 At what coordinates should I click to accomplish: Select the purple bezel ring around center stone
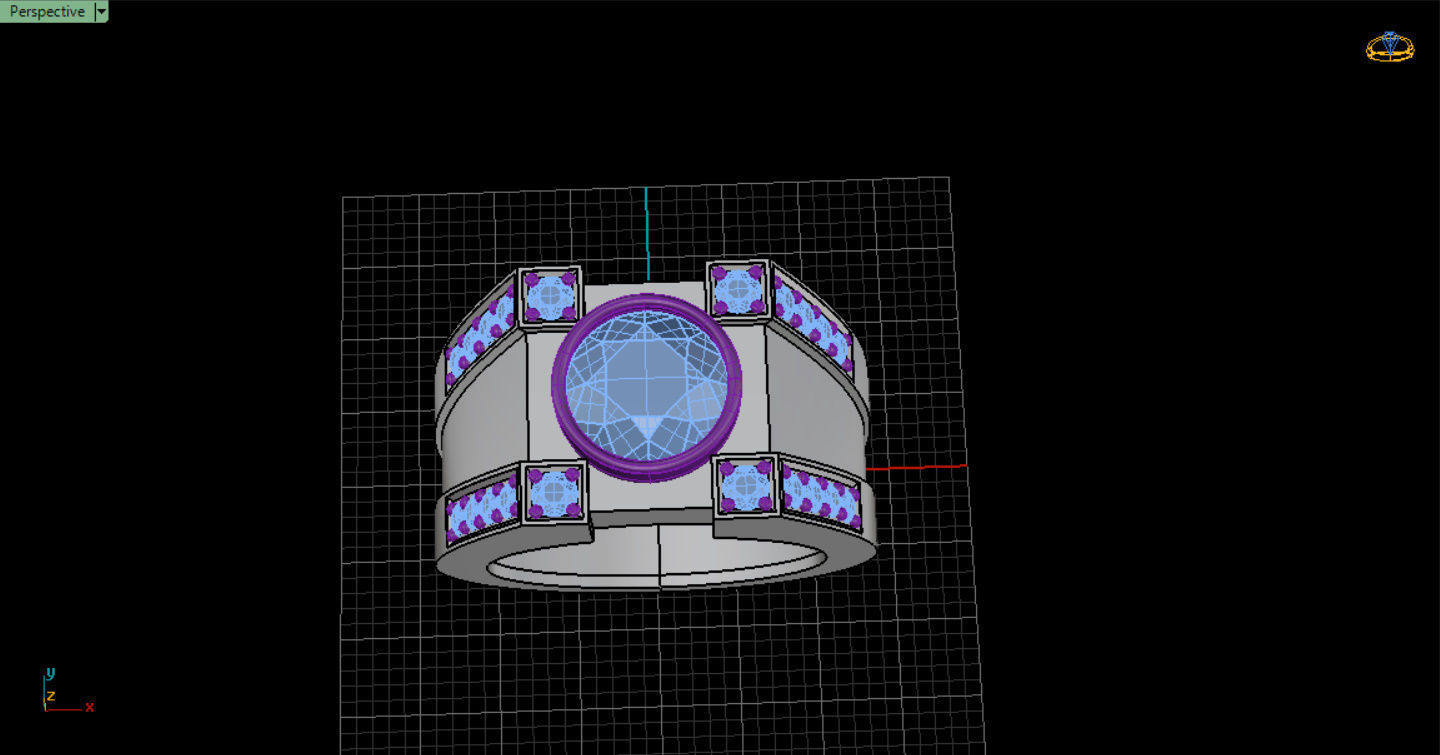[558, 388]
